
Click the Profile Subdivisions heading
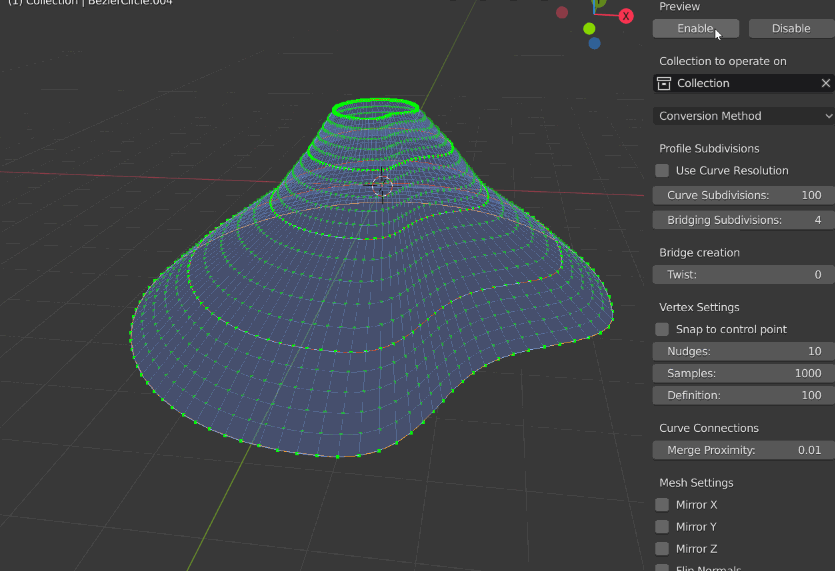click(709, 149)
